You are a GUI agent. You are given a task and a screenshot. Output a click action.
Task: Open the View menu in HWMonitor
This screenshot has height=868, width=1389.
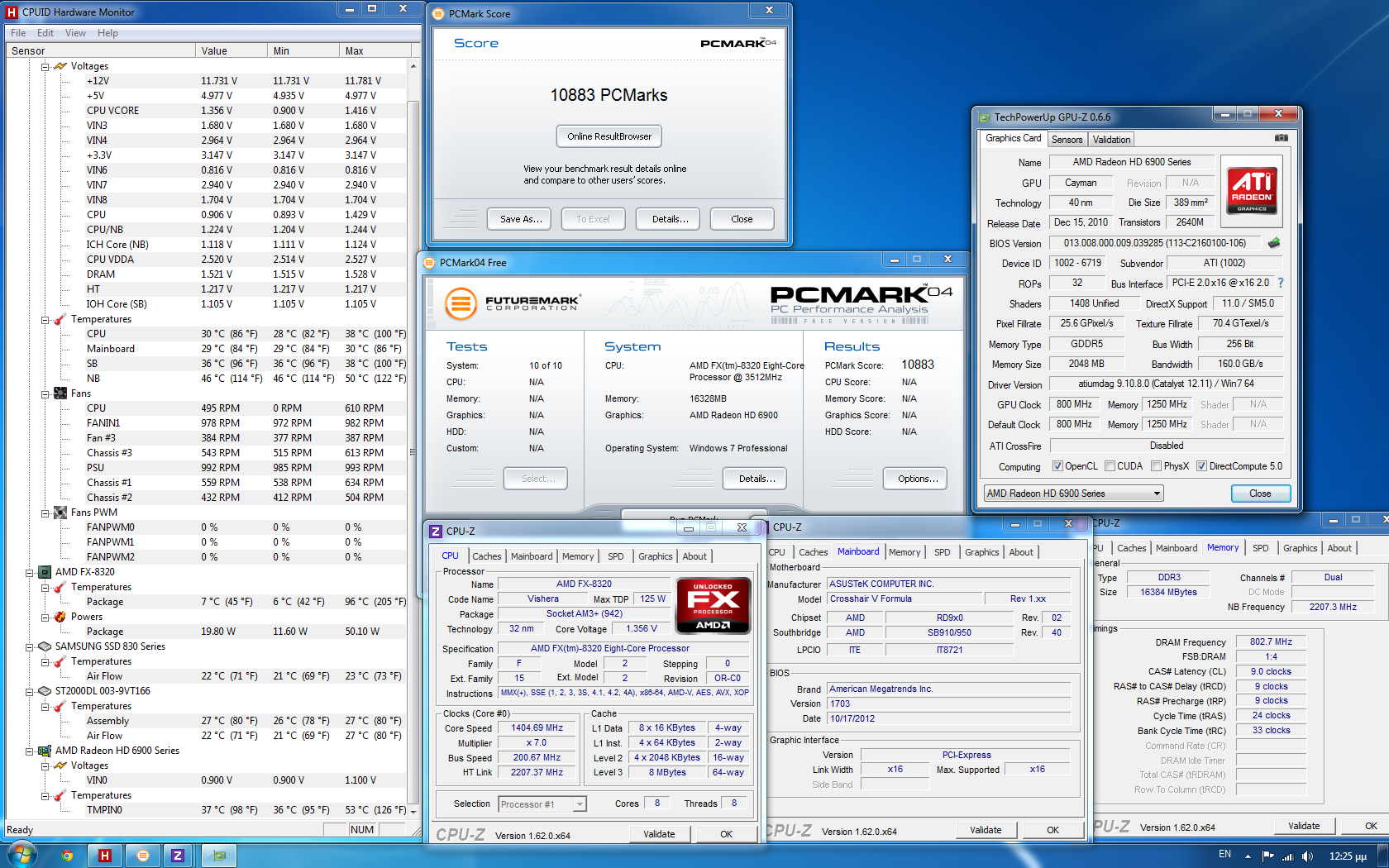click(75, 33)
